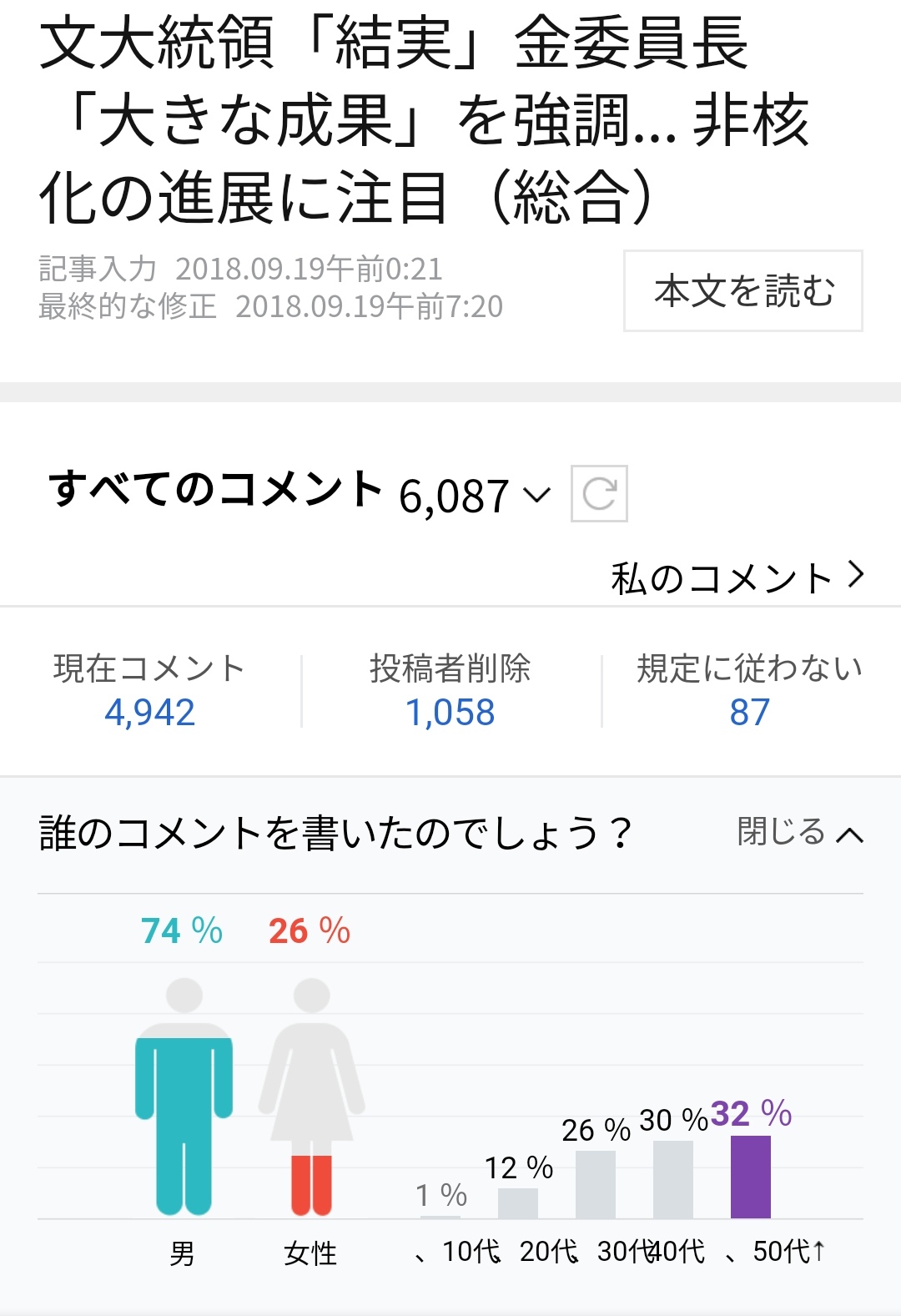
Task: Click the male figure icon
Action: coord(184,1097)
